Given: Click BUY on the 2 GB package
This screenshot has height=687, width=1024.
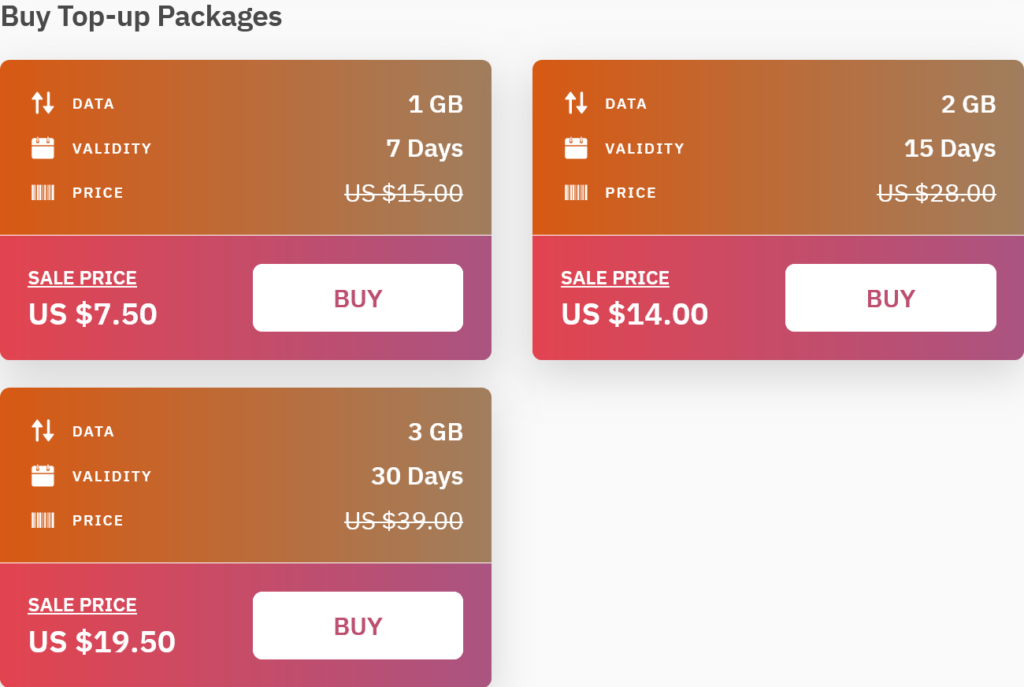Looking at the screenshot, I should (x=890, y=297).
